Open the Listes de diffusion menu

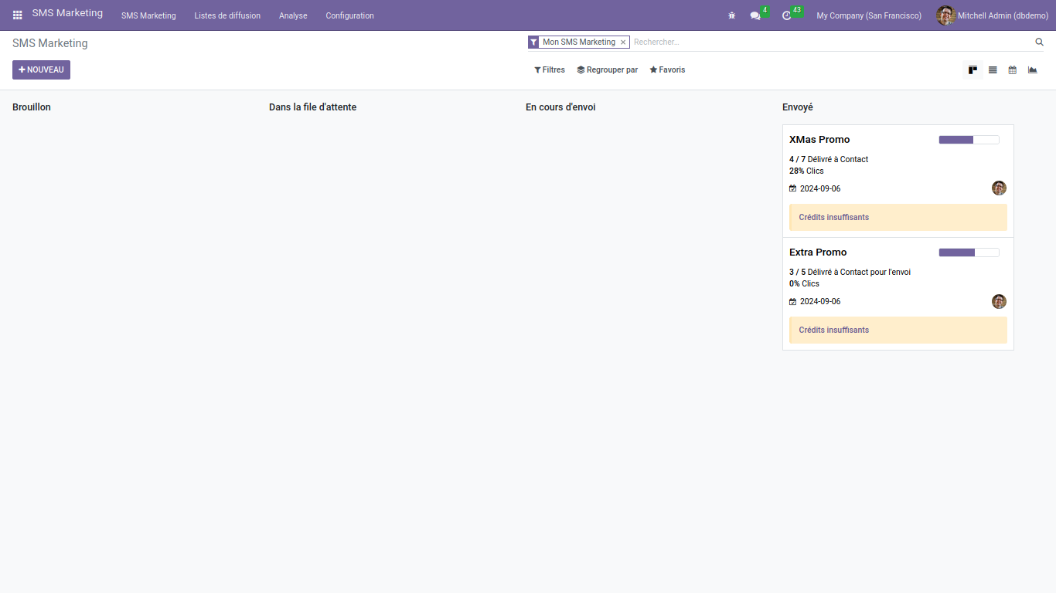pyautogui.click(x=227, y=16)
